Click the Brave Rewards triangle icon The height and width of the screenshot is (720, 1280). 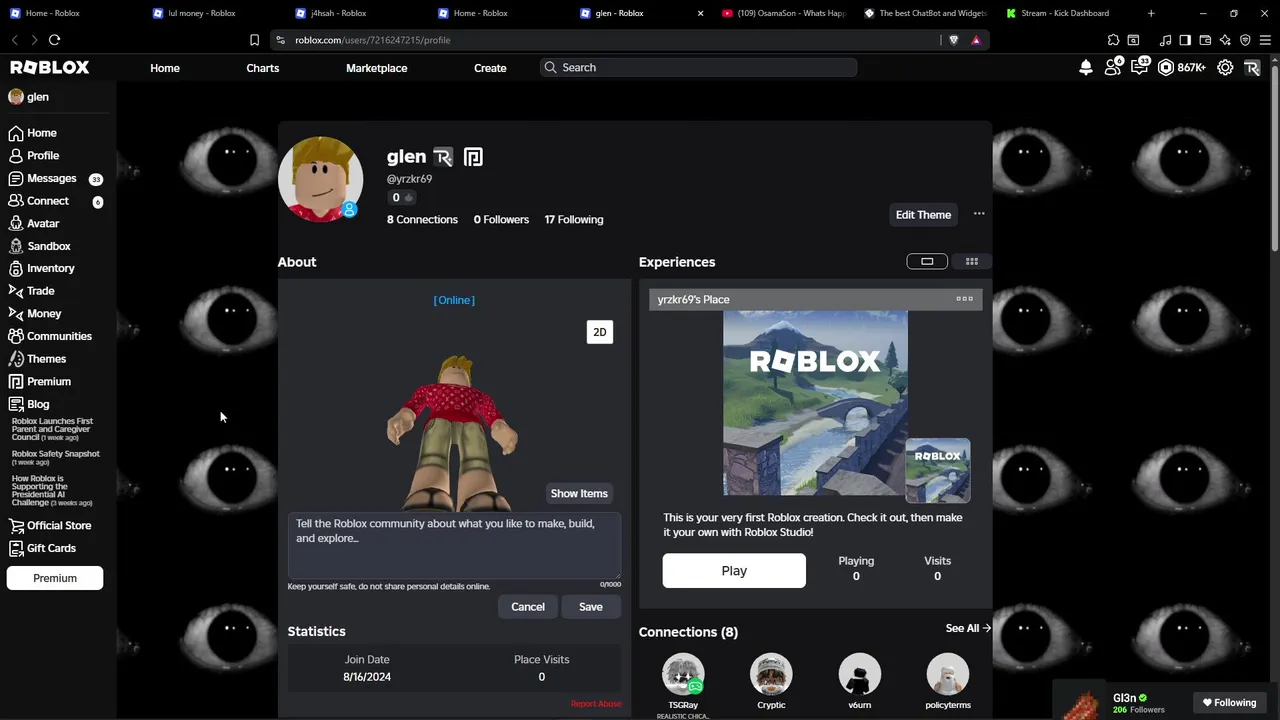point(976,40)
